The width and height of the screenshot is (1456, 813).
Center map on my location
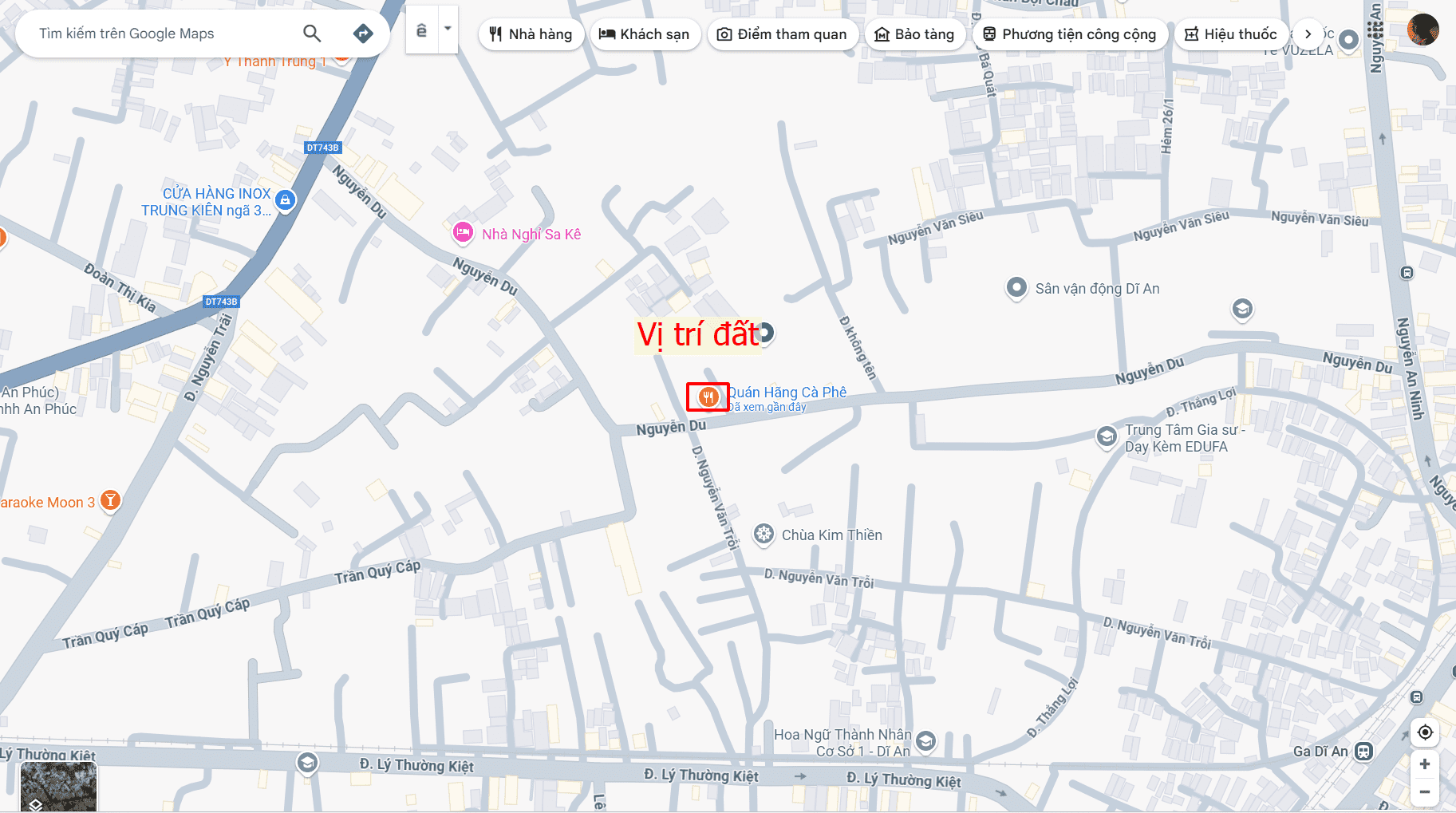pos(1425,732)
